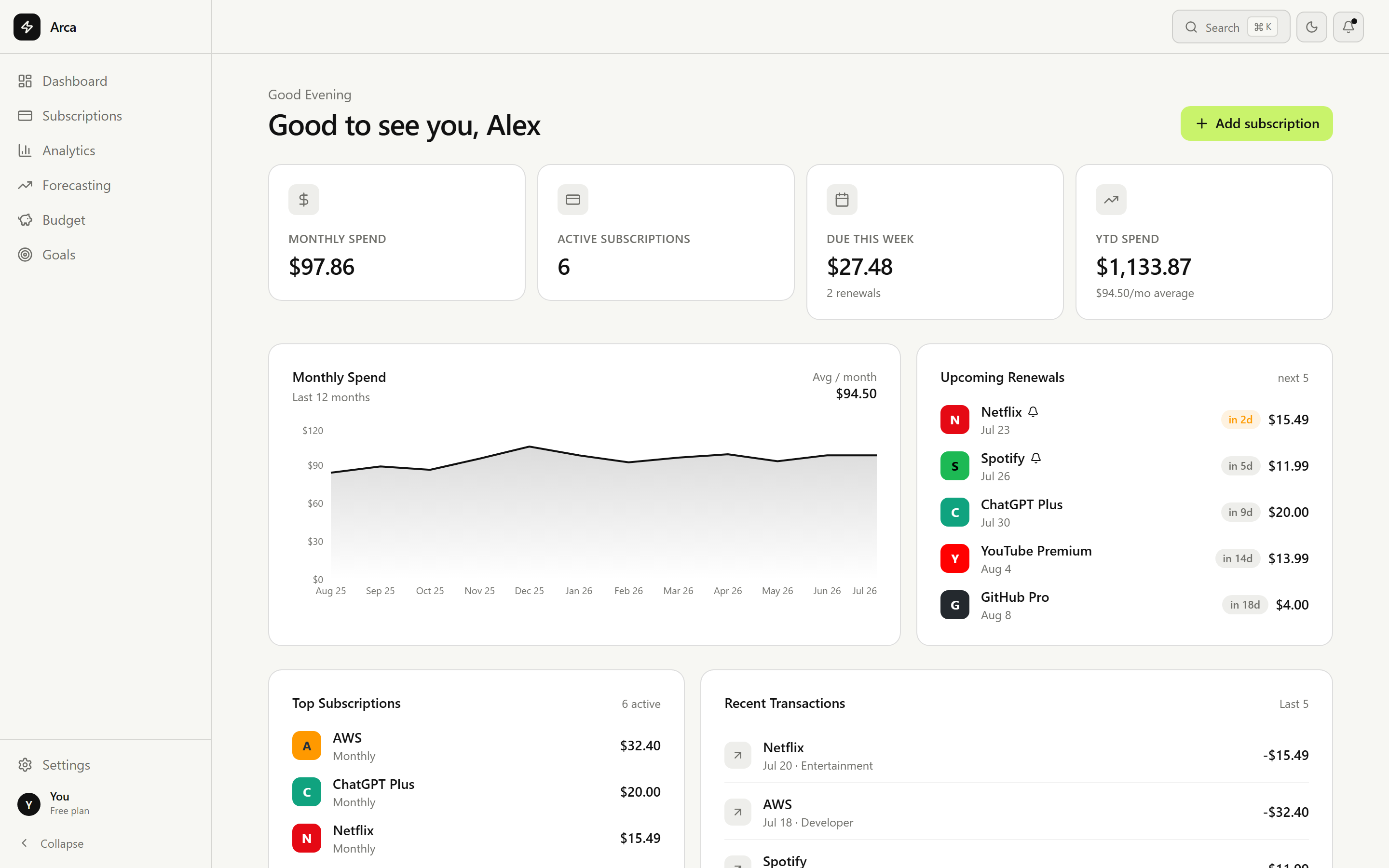Click the -$32.40 AWS transaction amount
The image size is (1389, 868).
tap(1285, 813)
